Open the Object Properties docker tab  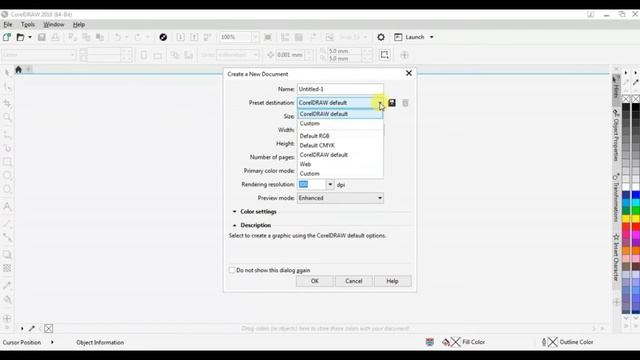point(616,136)
